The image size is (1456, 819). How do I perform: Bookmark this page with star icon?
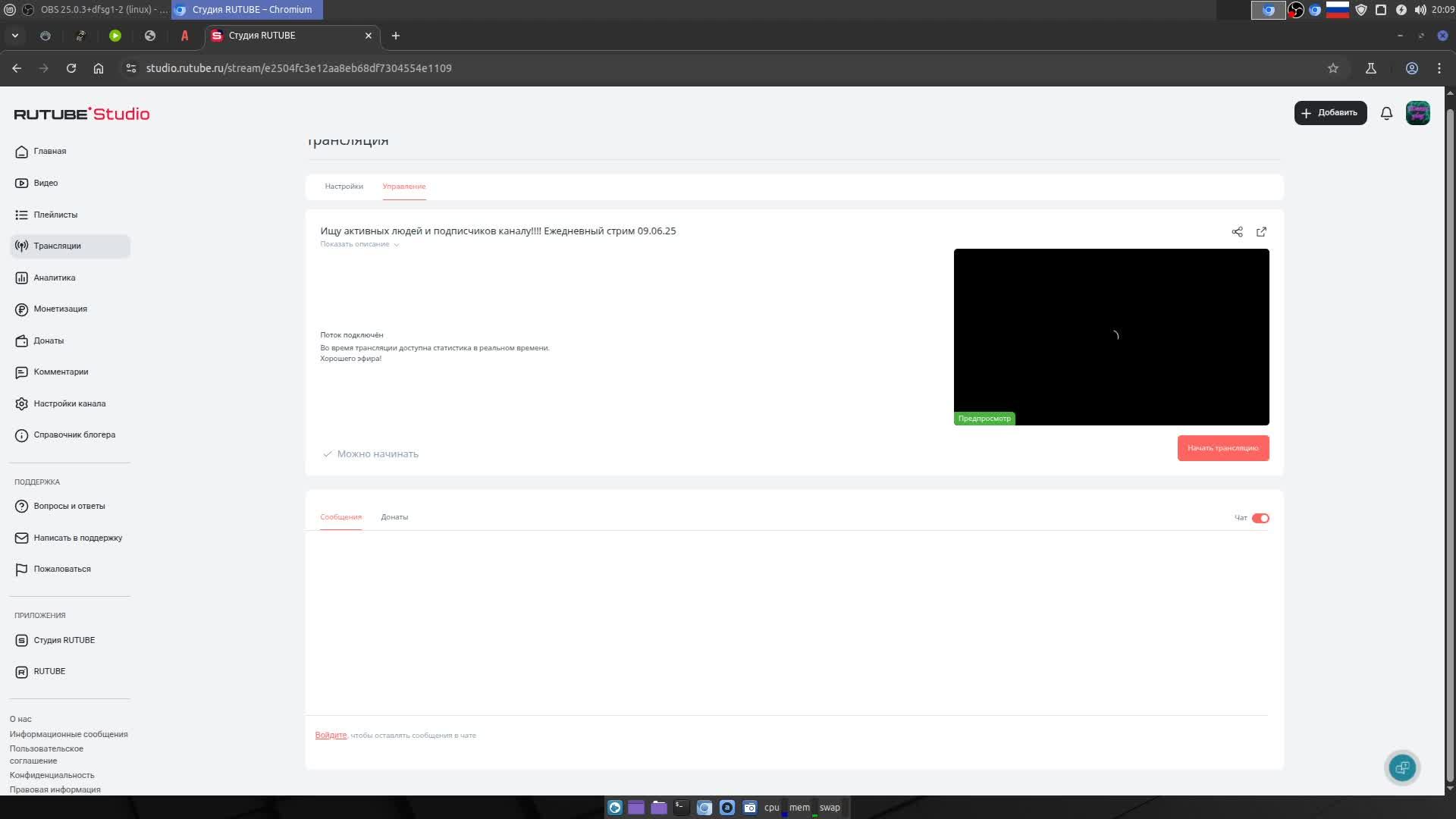(1332, 68)
